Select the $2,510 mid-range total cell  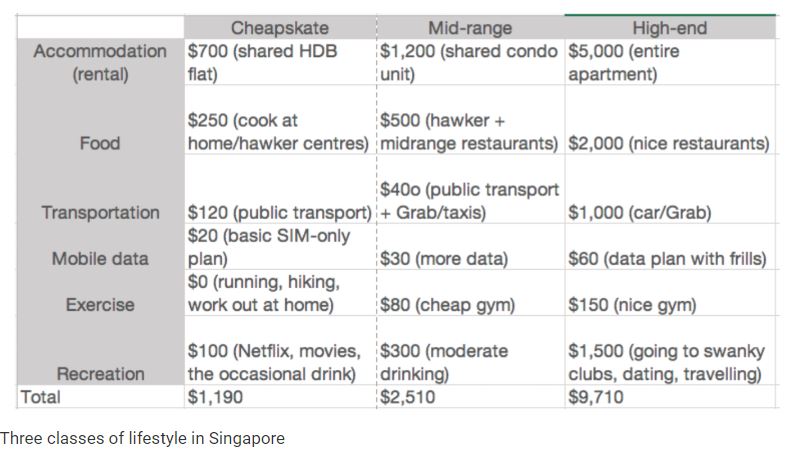click(x=470, y=397)
